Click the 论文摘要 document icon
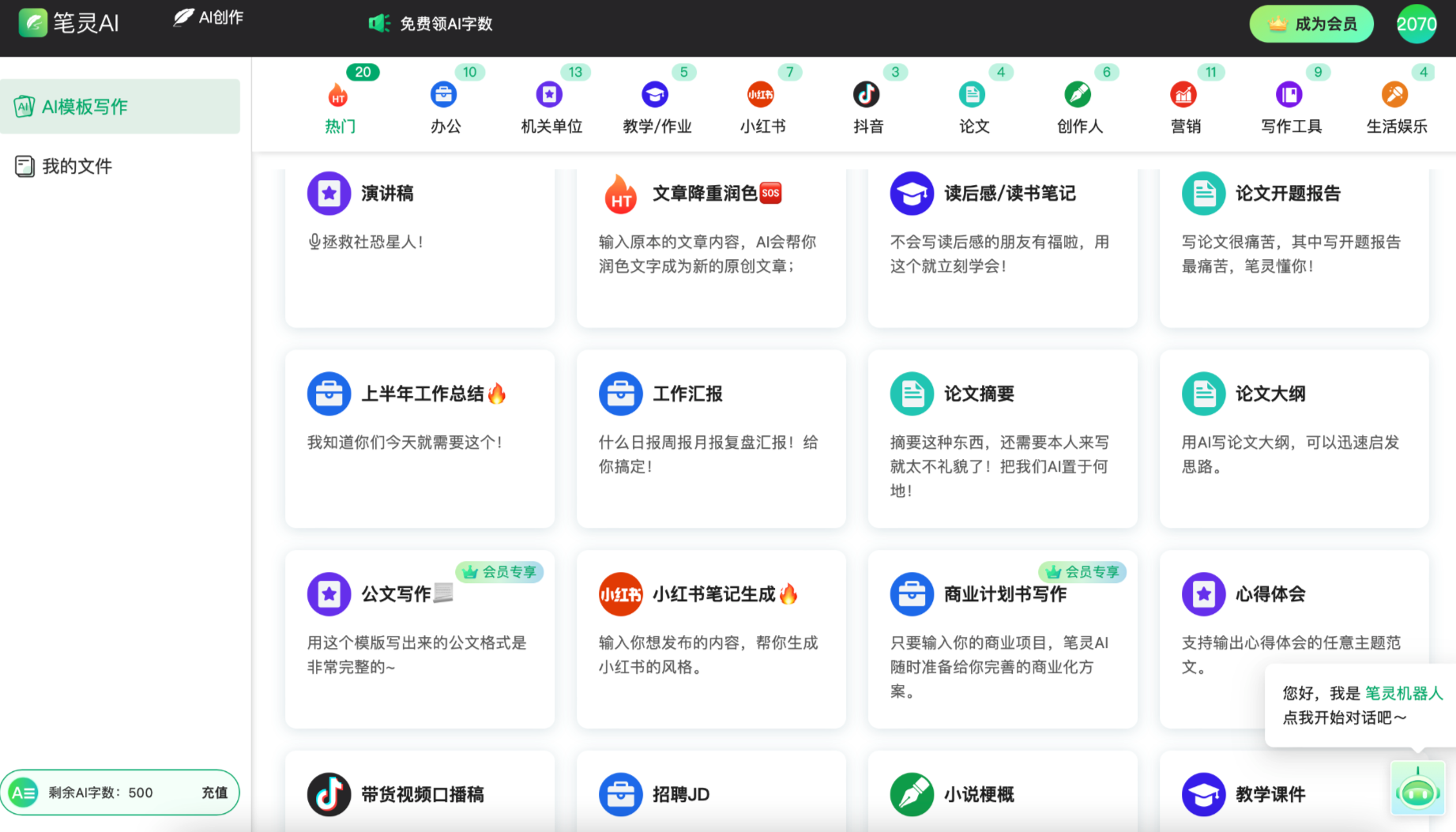Viewport: 1456px width, 832px height. pos(912,393)
